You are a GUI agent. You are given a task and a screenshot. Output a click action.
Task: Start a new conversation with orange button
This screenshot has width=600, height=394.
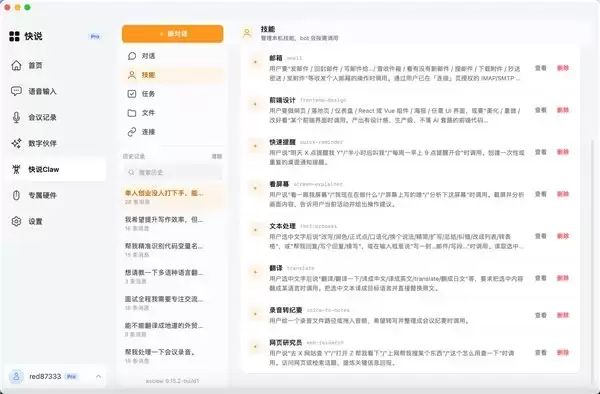pos(173,34)
